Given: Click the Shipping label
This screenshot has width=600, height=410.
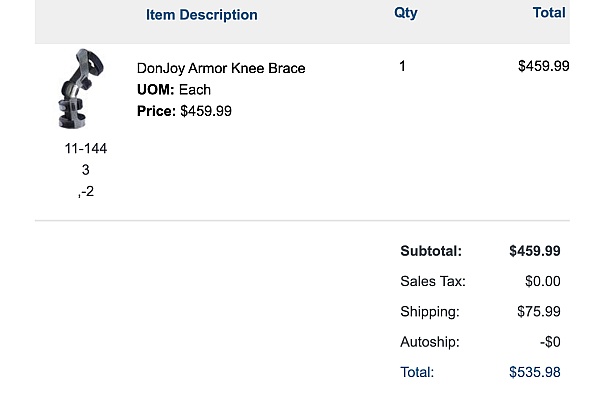Looking at the screenshot, I should coord(429,311).
